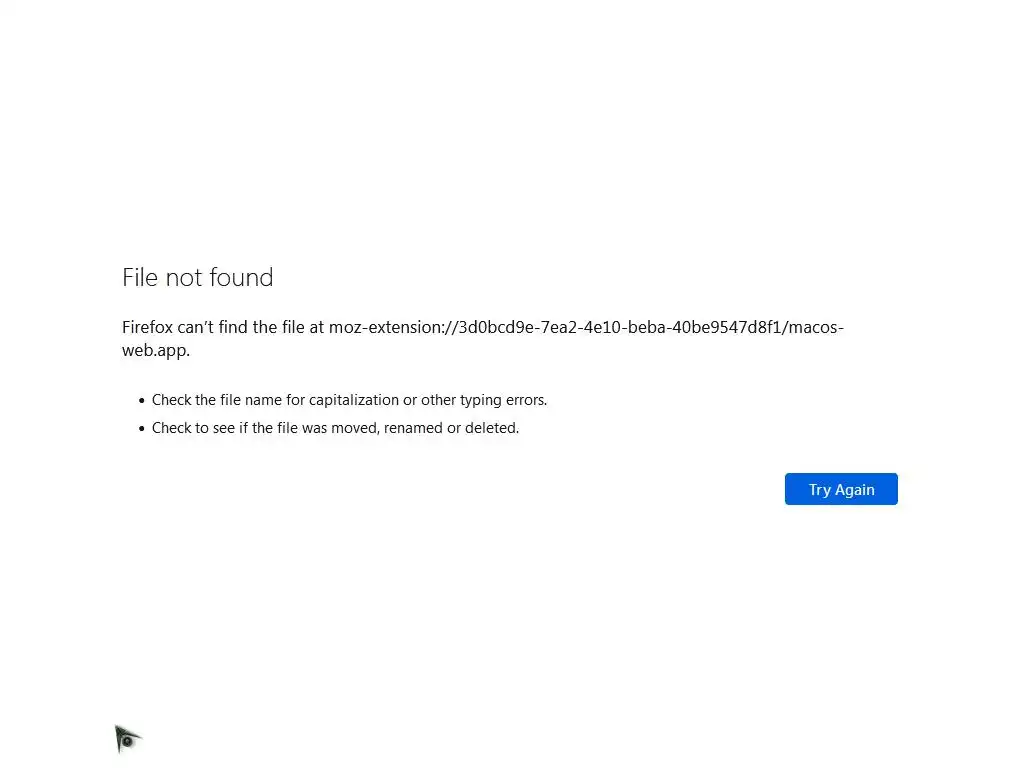Click the "macos-" text ending the first line
Screen dimensions: 1024x768
pos(816,327)
